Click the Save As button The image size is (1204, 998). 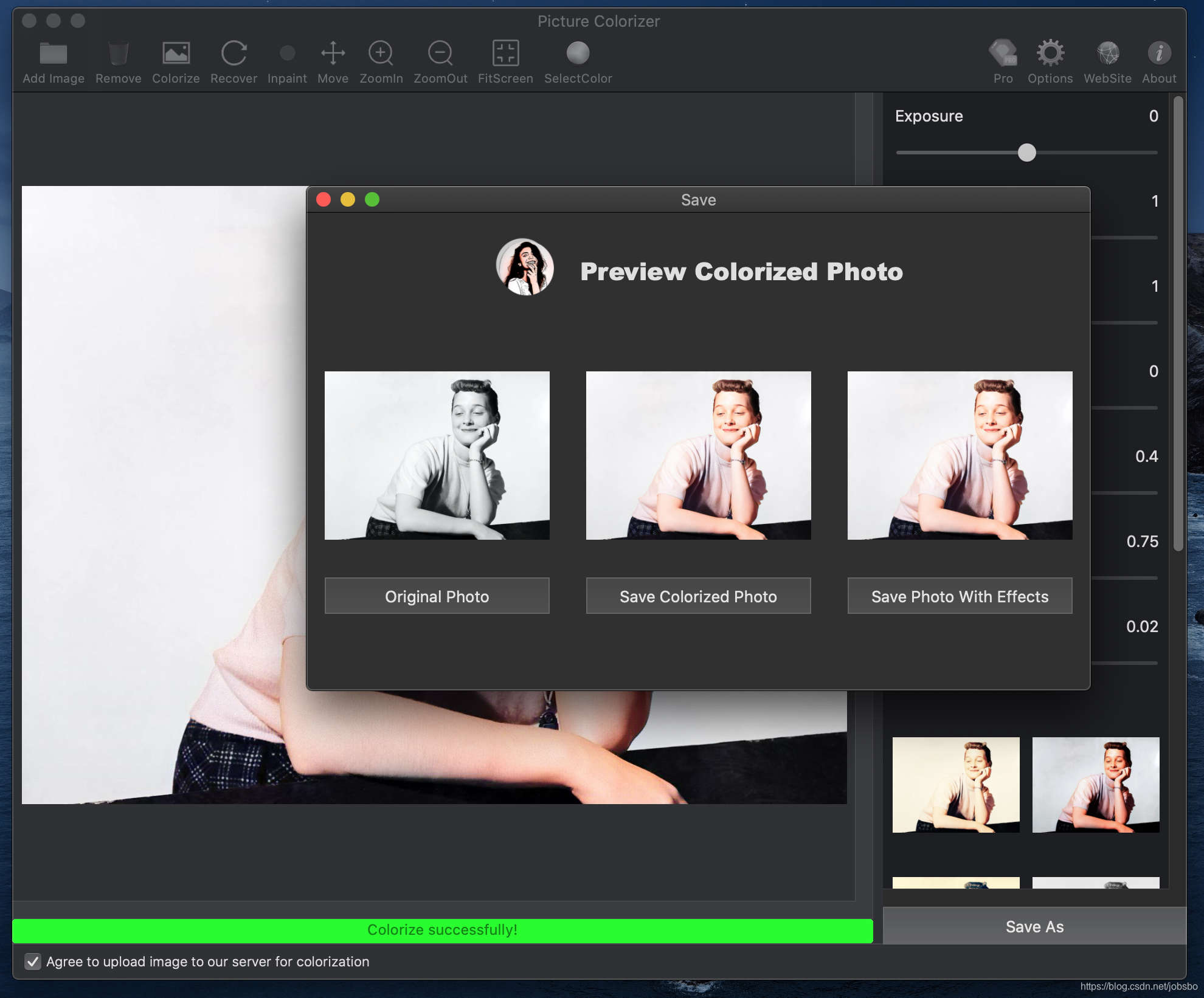(1034, 927)
